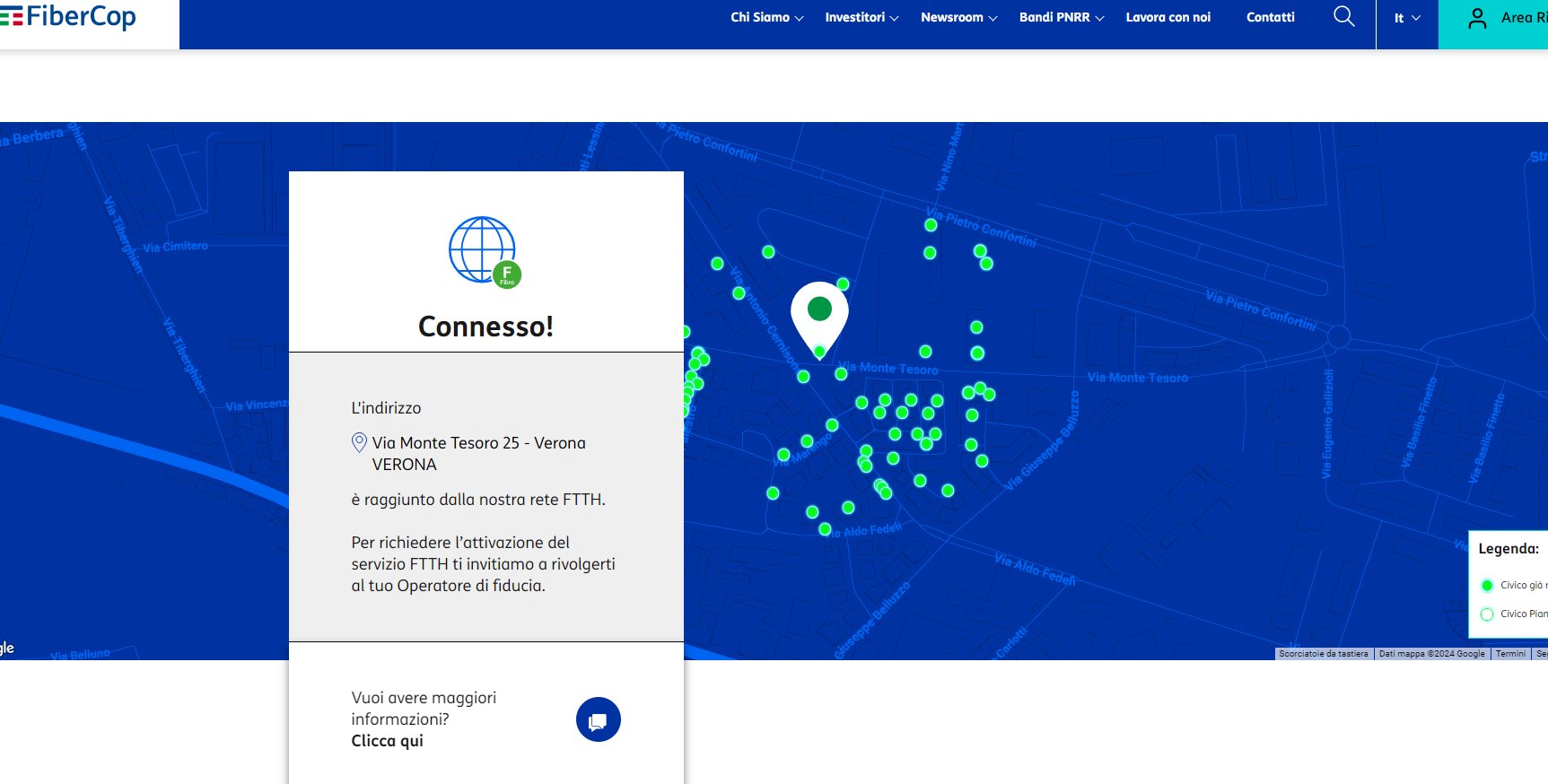This screenshot has width=1548, height=784.
Task: Click the location pin beside Via Monte Tesoro 25
Action: click(x=359, y=442)
